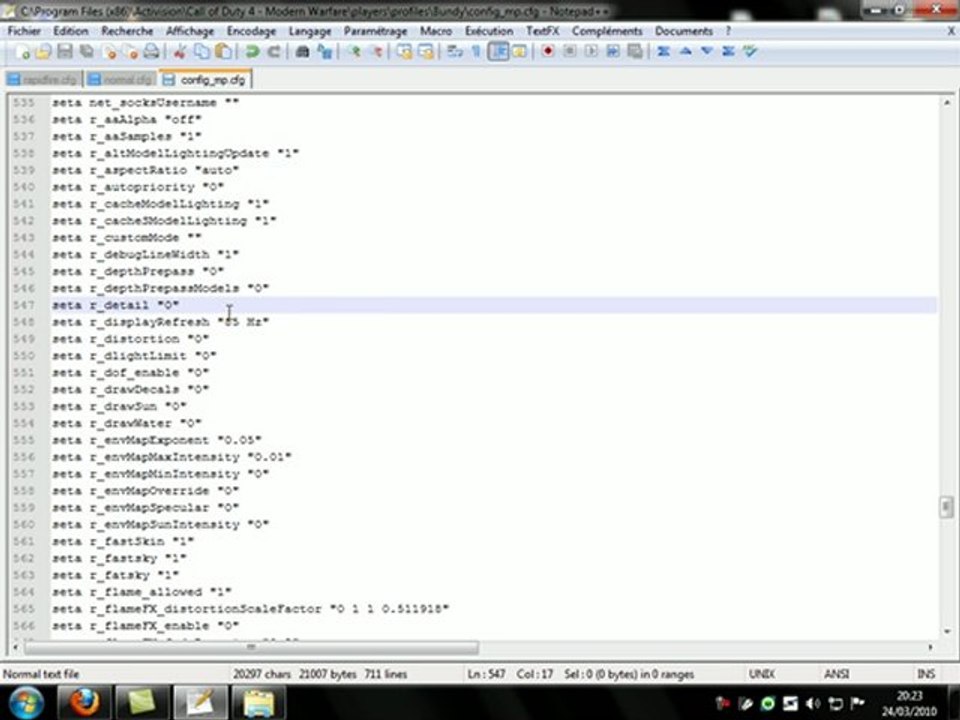Open the file explorer taskbar icon
The width and height of the screenshot is (960, 720).
(x=260, y=702)
